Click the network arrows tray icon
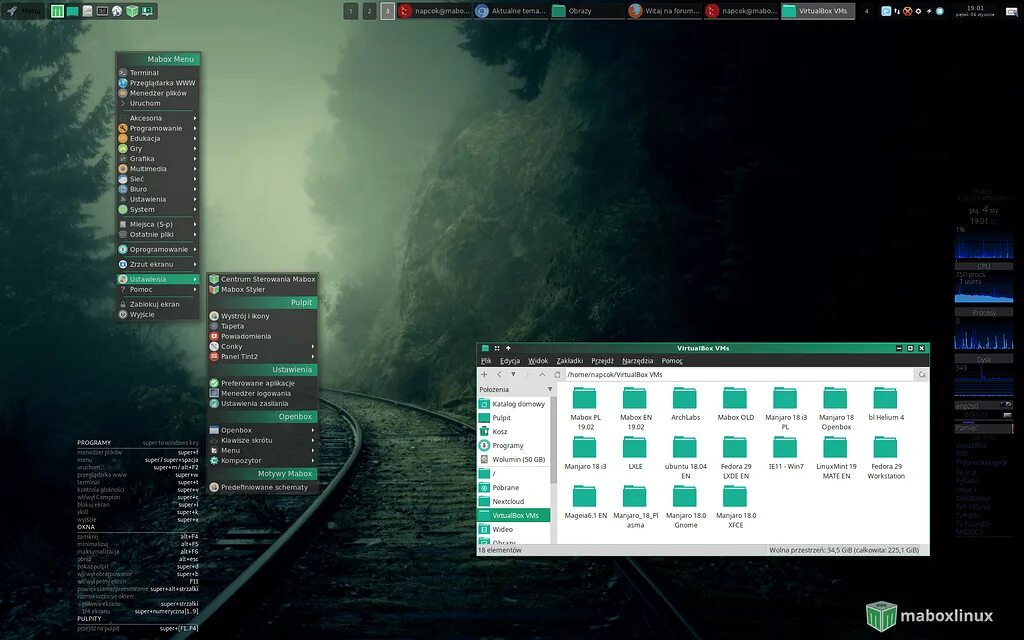1024x640 pixels. click(x=897, y=11)
